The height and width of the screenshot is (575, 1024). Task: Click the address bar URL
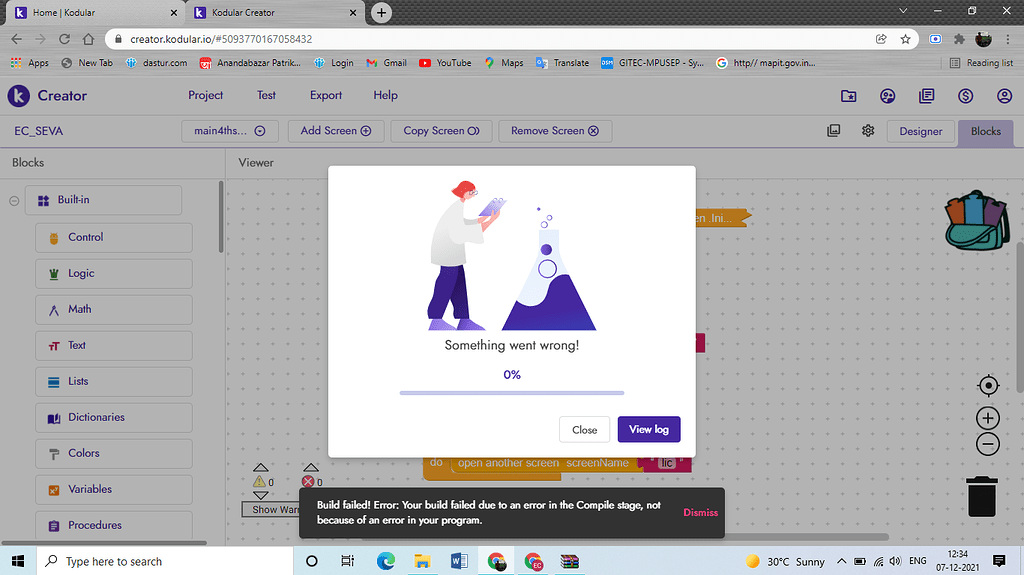221,39
